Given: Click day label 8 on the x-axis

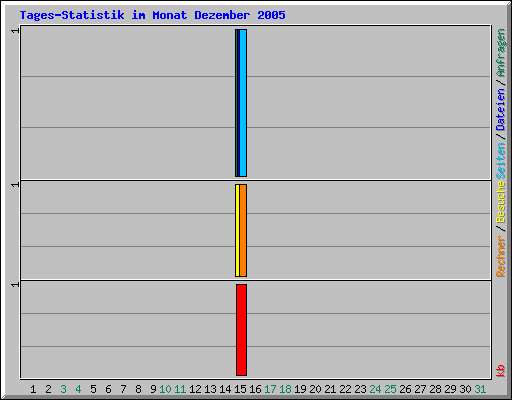Looking at the screenshot, I should click(x=138, y=389).
